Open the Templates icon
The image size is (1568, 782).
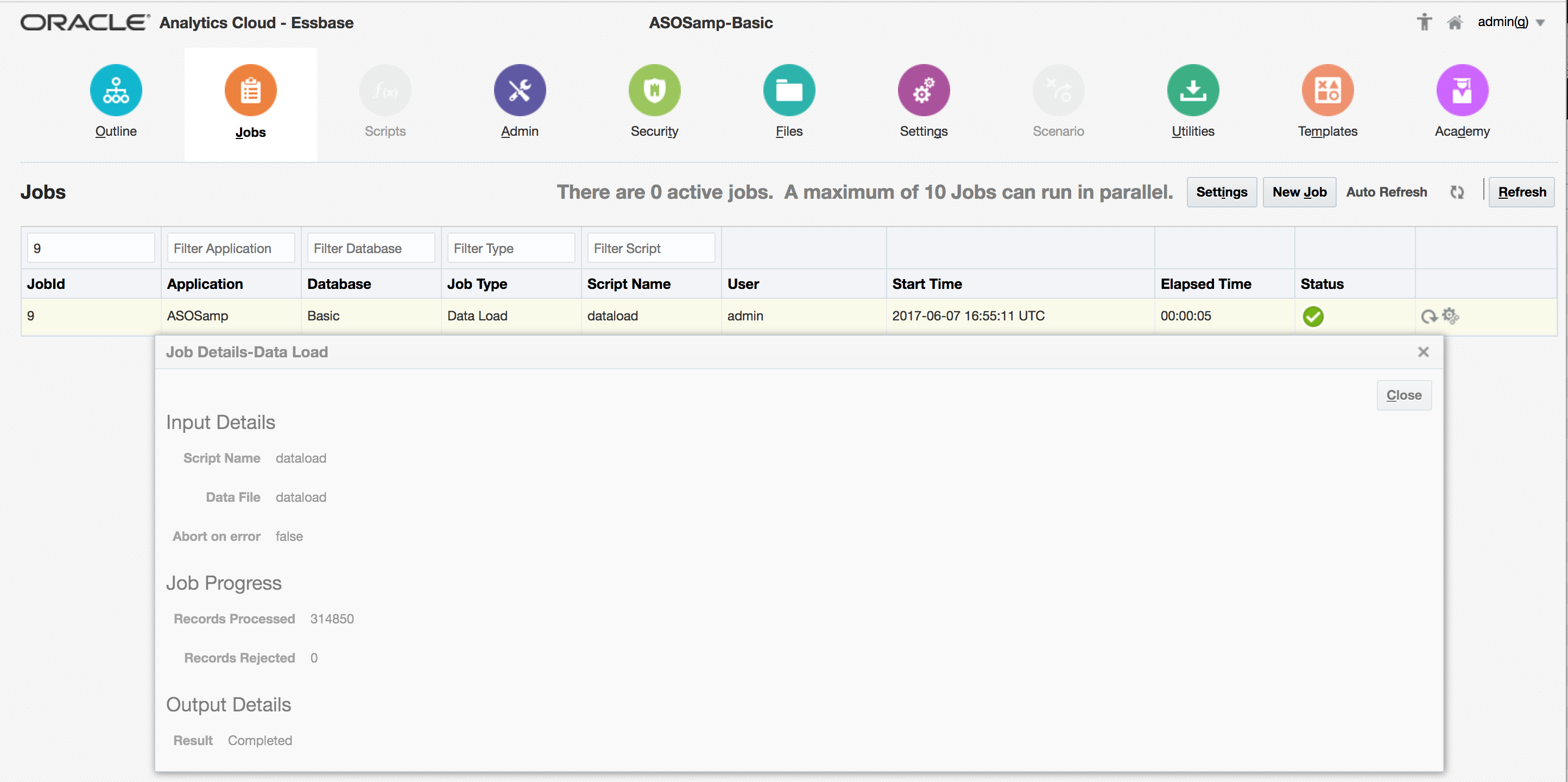(x=1327, y=90)
